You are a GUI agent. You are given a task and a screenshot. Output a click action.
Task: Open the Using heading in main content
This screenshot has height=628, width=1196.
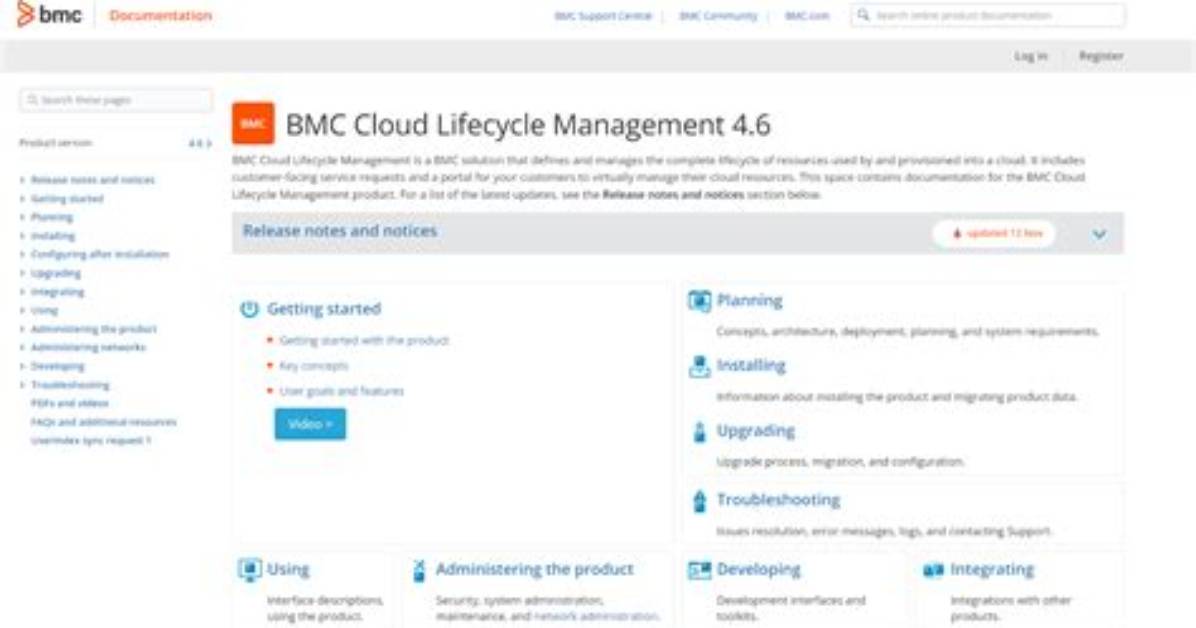tap(288, 569)
